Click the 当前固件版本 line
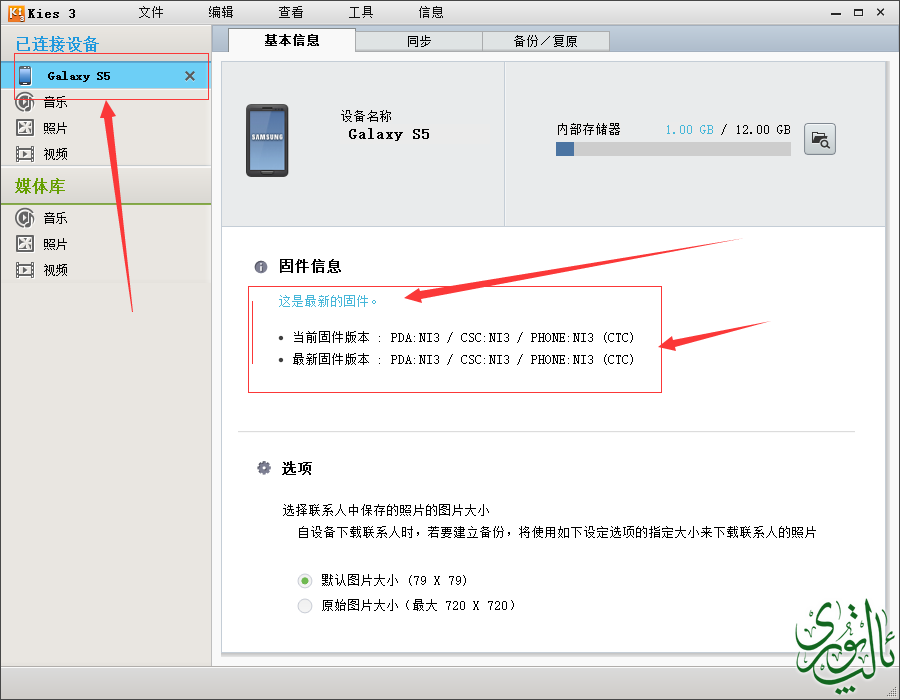The height and width of the screenshot is (700, 900). (x=463, y=337)
